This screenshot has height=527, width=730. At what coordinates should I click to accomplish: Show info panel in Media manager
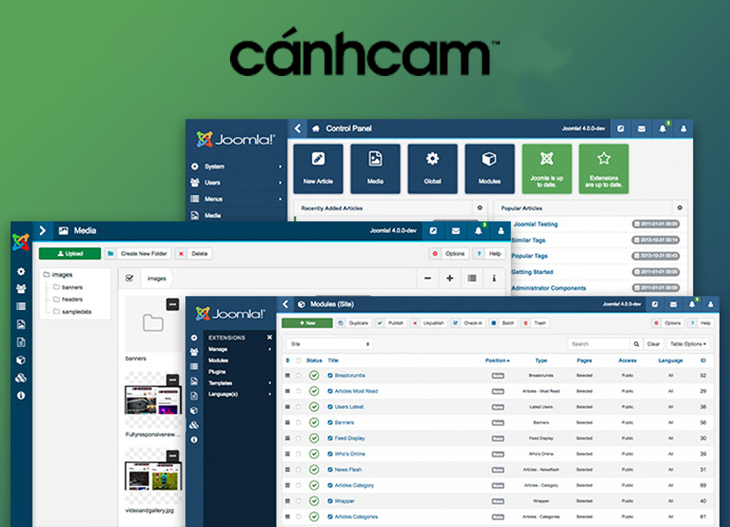coord(494,278)
